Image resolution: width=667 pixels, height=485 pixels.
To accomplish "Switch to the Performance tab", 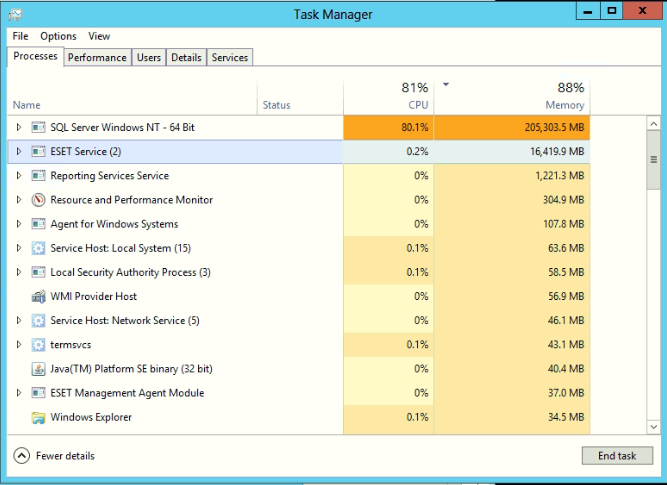I will [x=97, y=58].
